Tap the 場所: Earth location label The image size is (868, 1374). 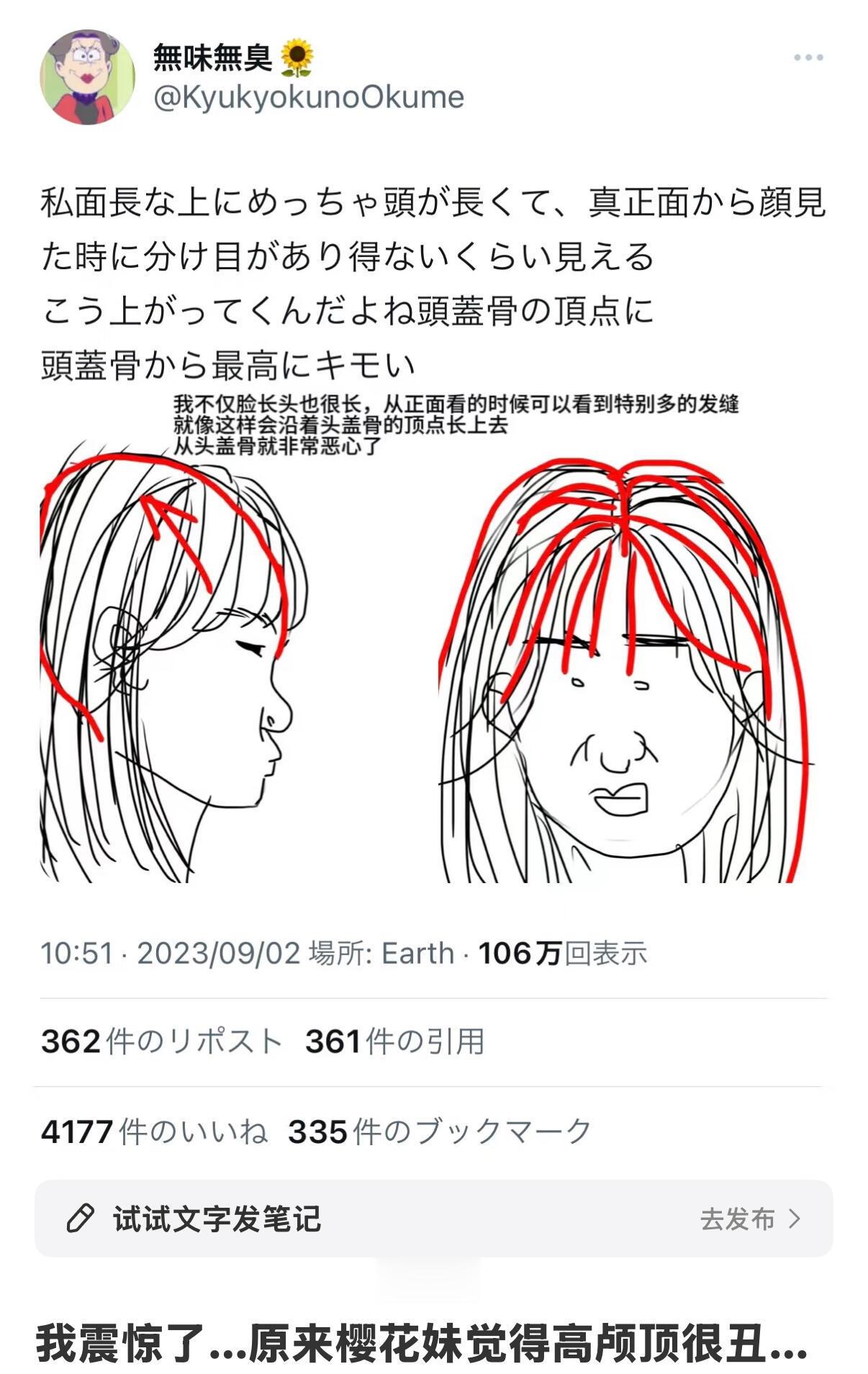381,953
